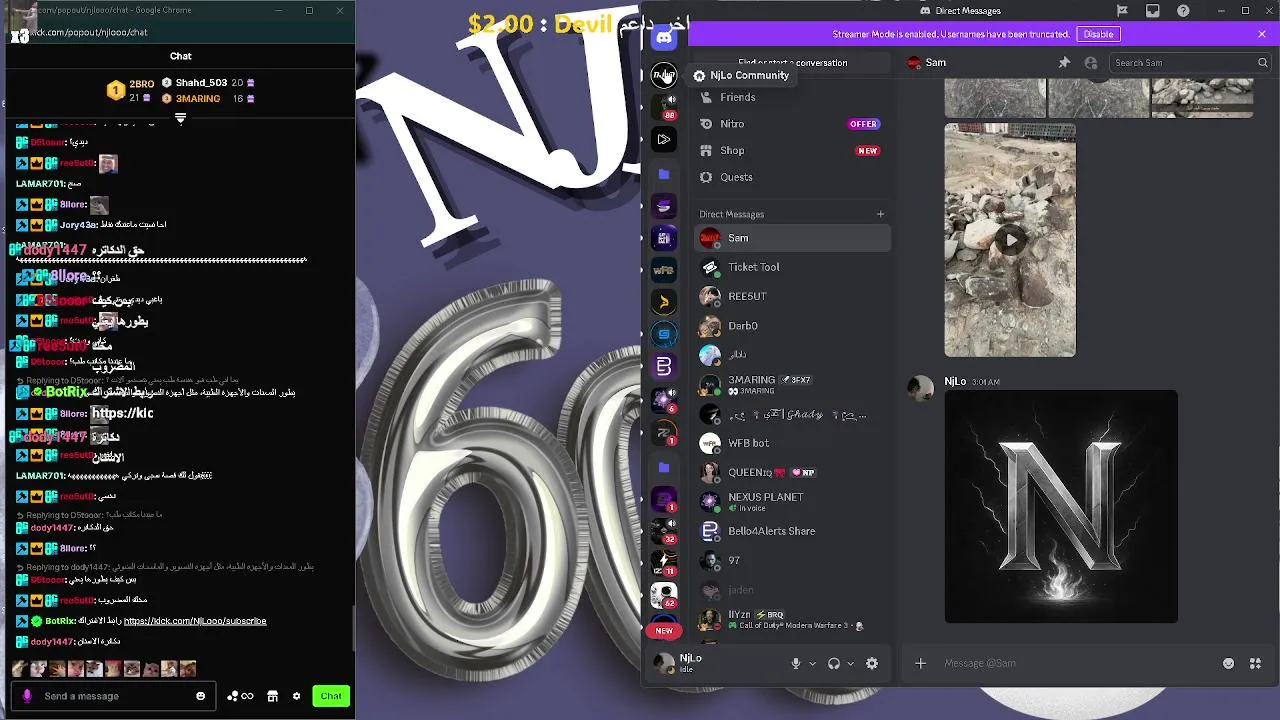
Task: Open emoji picker in Discord message bar
Action: click(1228, 663)
